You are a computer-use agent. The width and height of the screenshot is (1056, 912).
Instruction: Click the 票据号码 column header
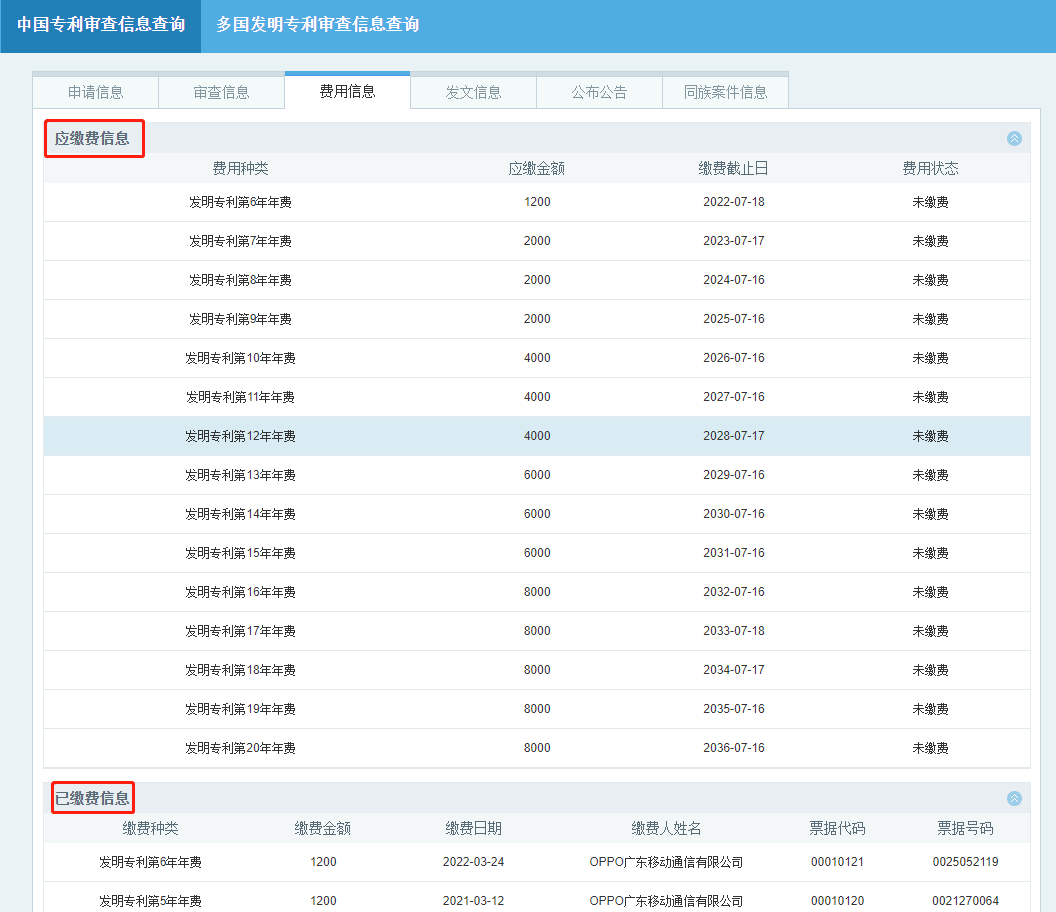[x=965, y=828]
